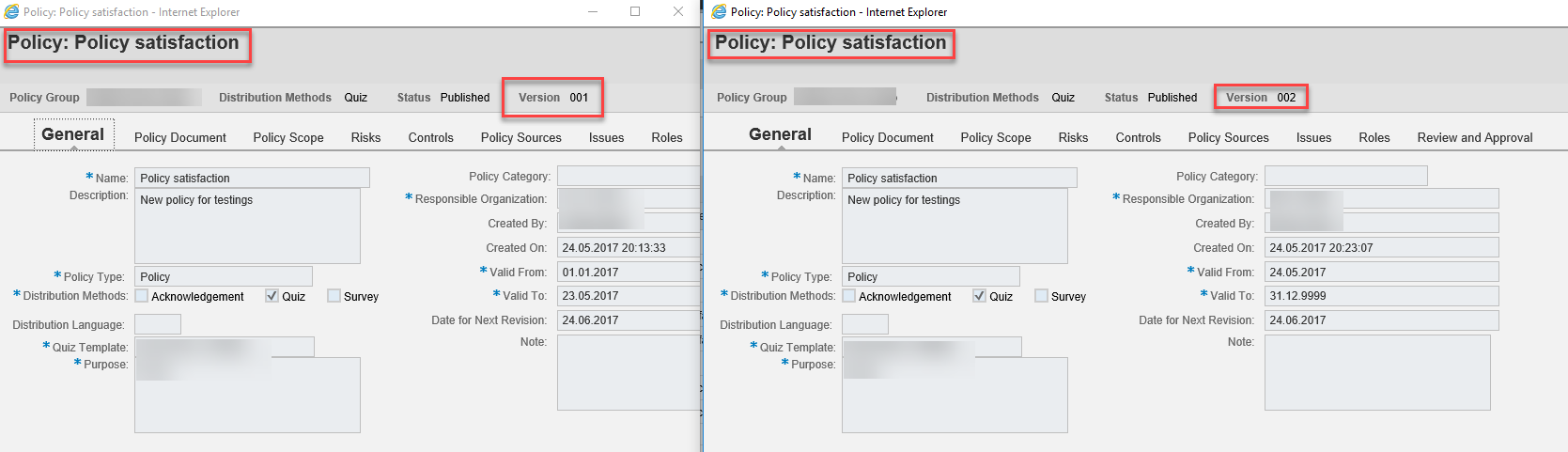Uncheck Quiz checkbox in version 002 window
1568x452 pixels.
(980, 296)
